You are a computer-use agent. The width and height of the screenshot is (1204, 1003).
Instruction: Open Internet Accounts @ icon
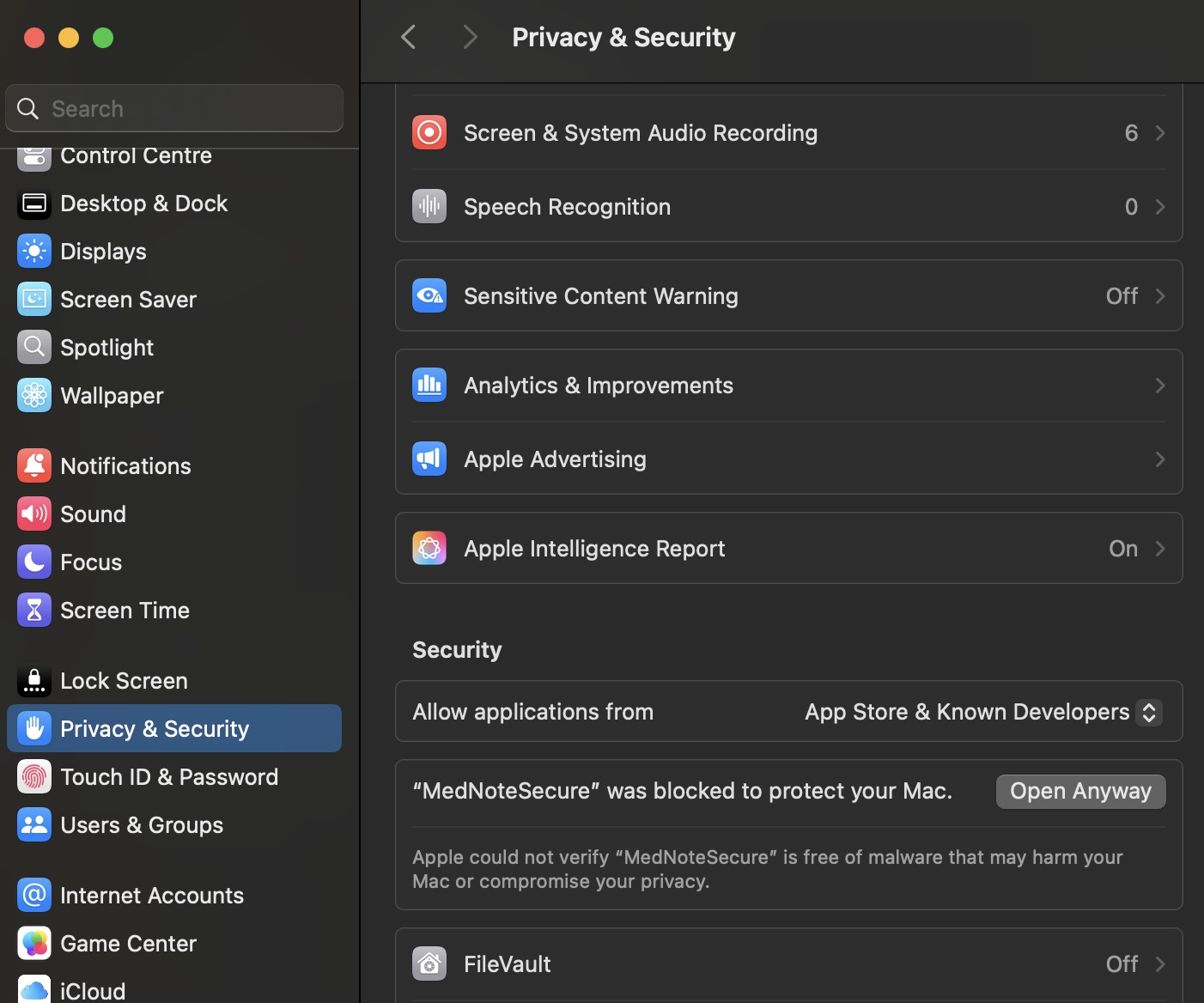[x=34, y=896]
